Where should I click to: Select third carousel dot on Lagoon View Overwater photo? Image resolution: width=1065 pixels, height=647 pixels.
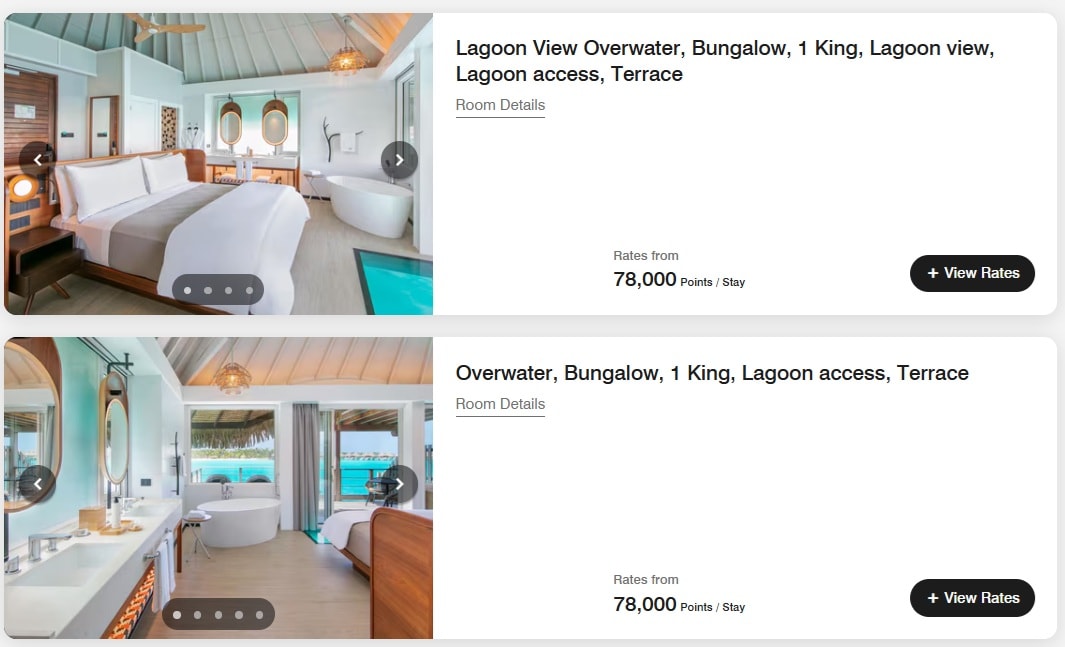coord(229,291)
